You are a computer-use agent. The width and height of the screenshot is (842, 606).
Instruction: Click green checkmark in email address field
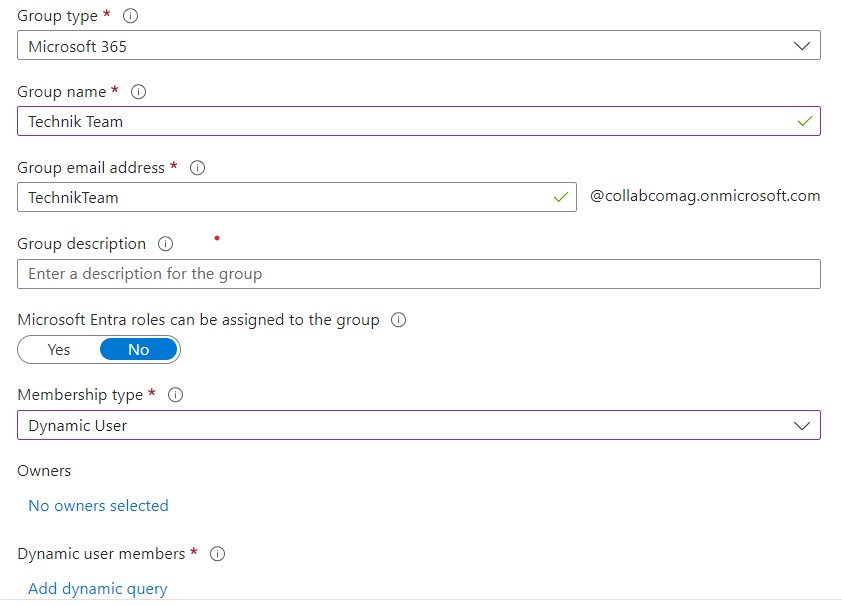tap(561, 197)
